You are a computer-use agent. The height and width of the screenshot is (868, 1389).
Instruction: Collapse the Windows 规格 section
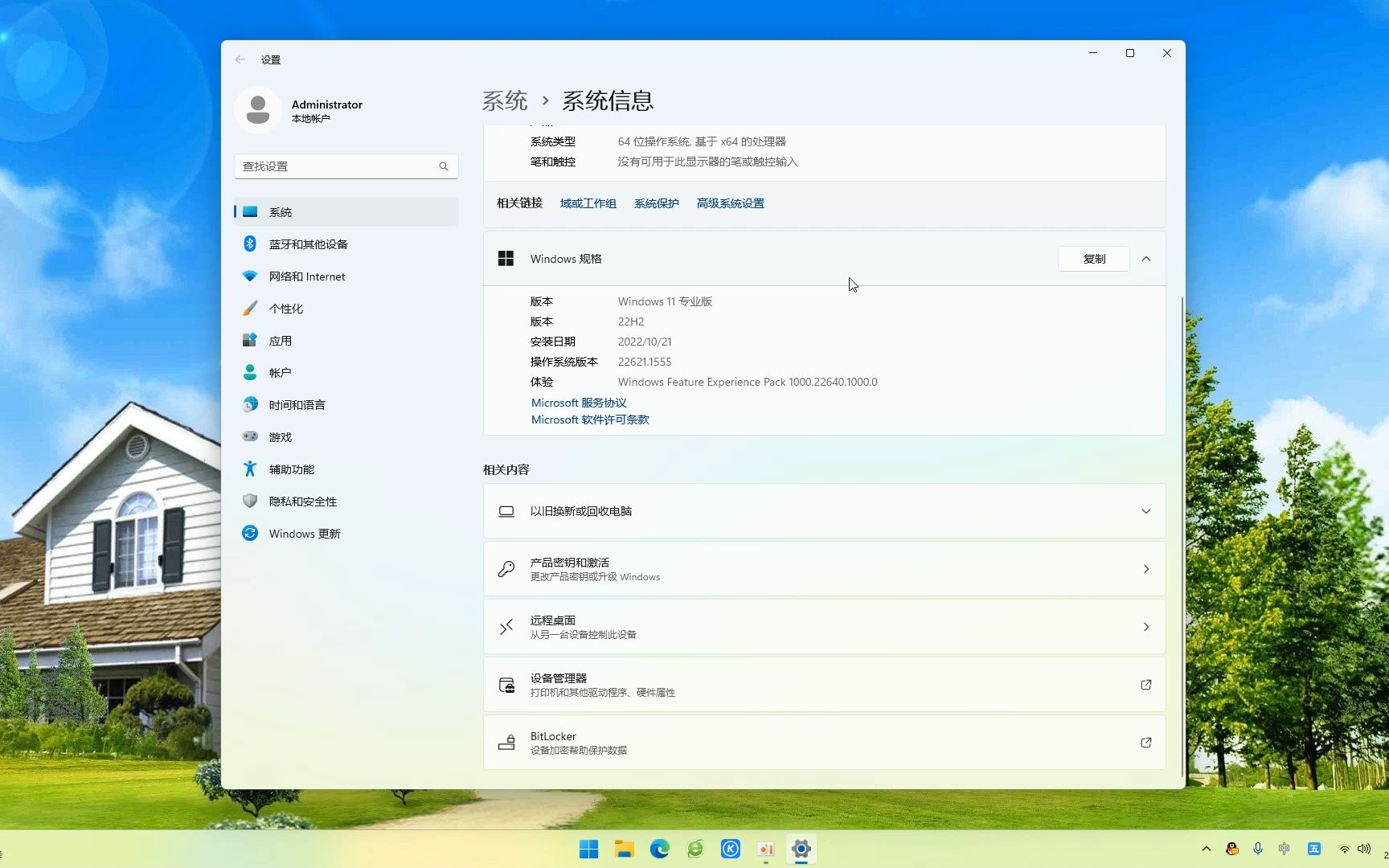tap(1145, 259)
